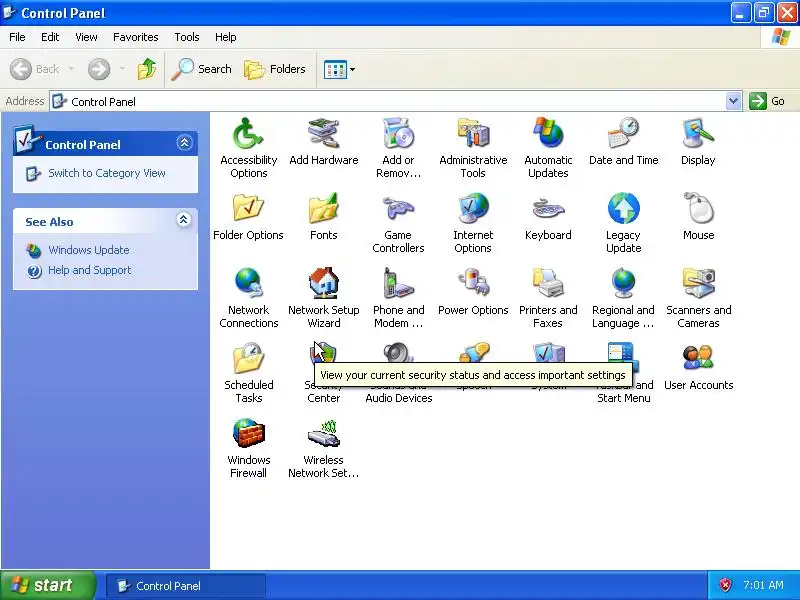Open Network Connections icon

coord(248,284)
